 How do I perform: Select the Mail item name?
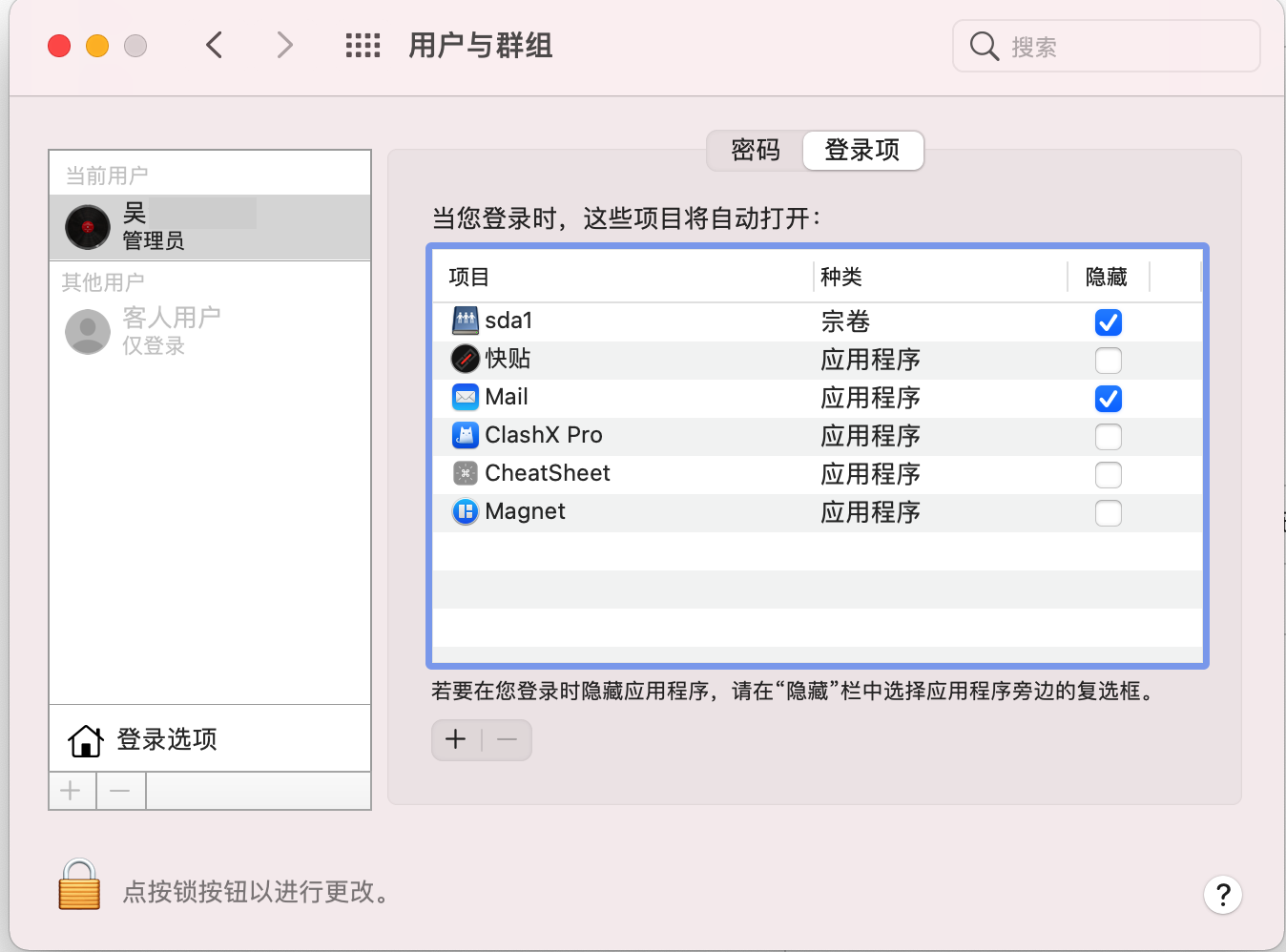[507, 397]
